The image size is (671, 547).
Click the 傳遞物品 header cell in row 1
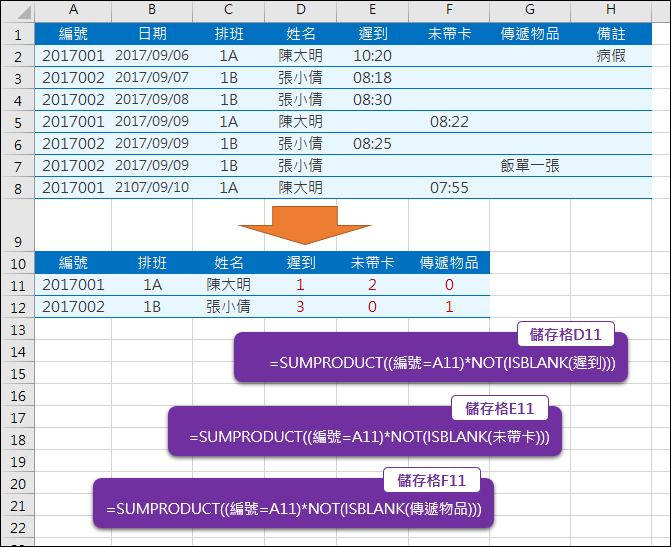[530, 34]
